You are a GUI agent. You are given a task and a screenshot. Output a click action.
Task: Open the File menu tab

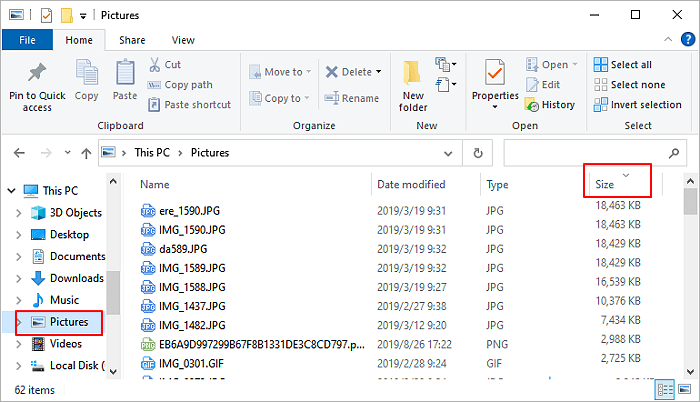tap(27, 40)
